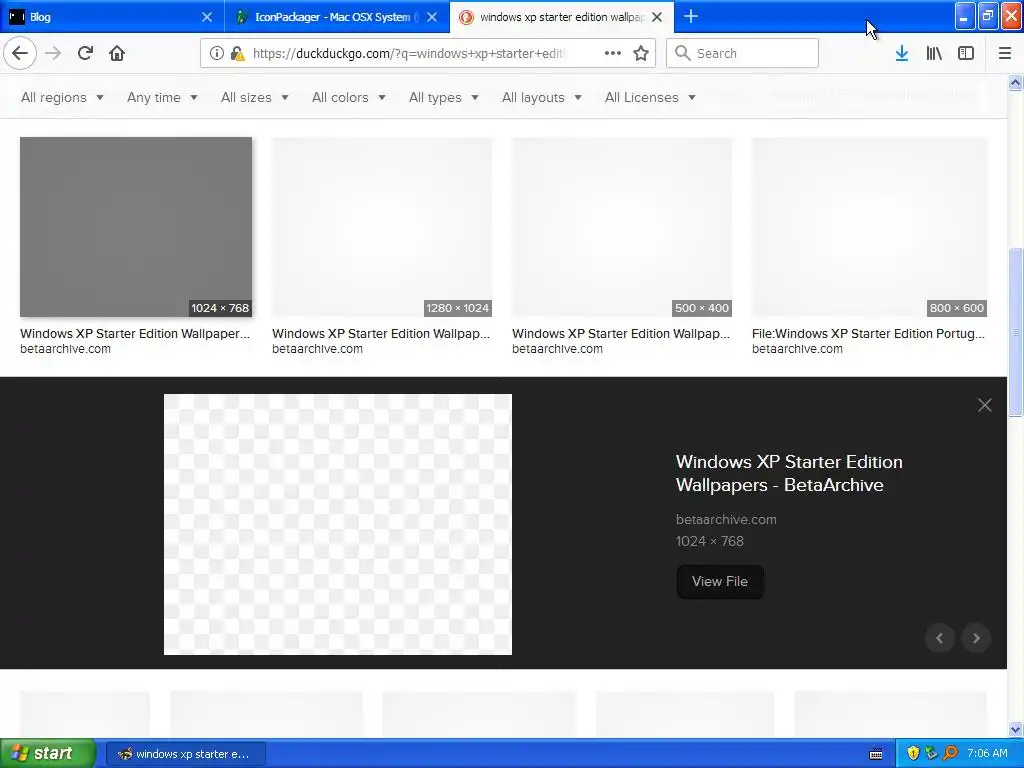Expand the Any time filter
The height and width of the screenshot is (768, 1024).
(162, 97)
